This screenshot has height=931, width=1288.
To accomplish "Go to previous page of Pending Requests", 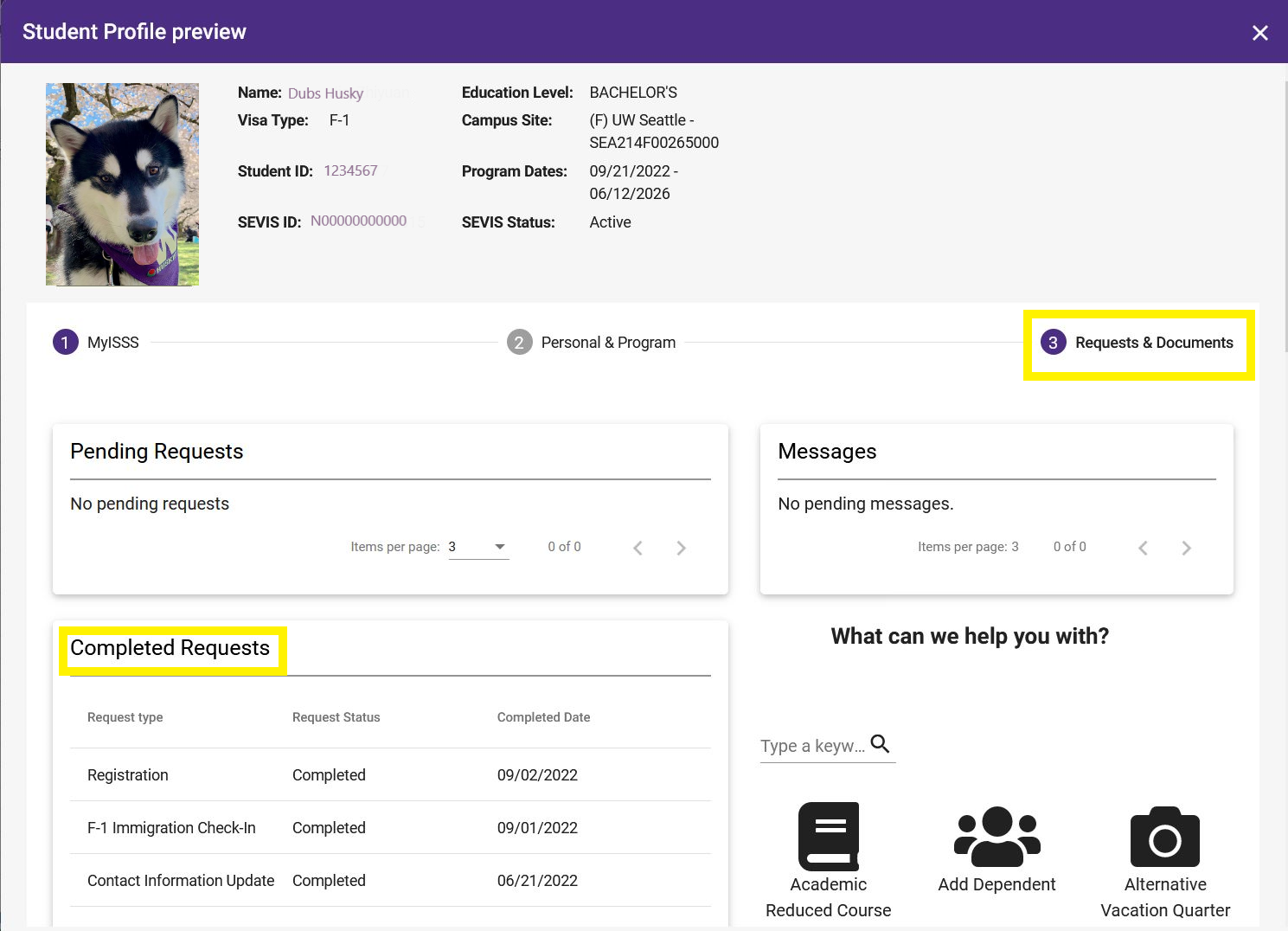I will click(638, 548).
